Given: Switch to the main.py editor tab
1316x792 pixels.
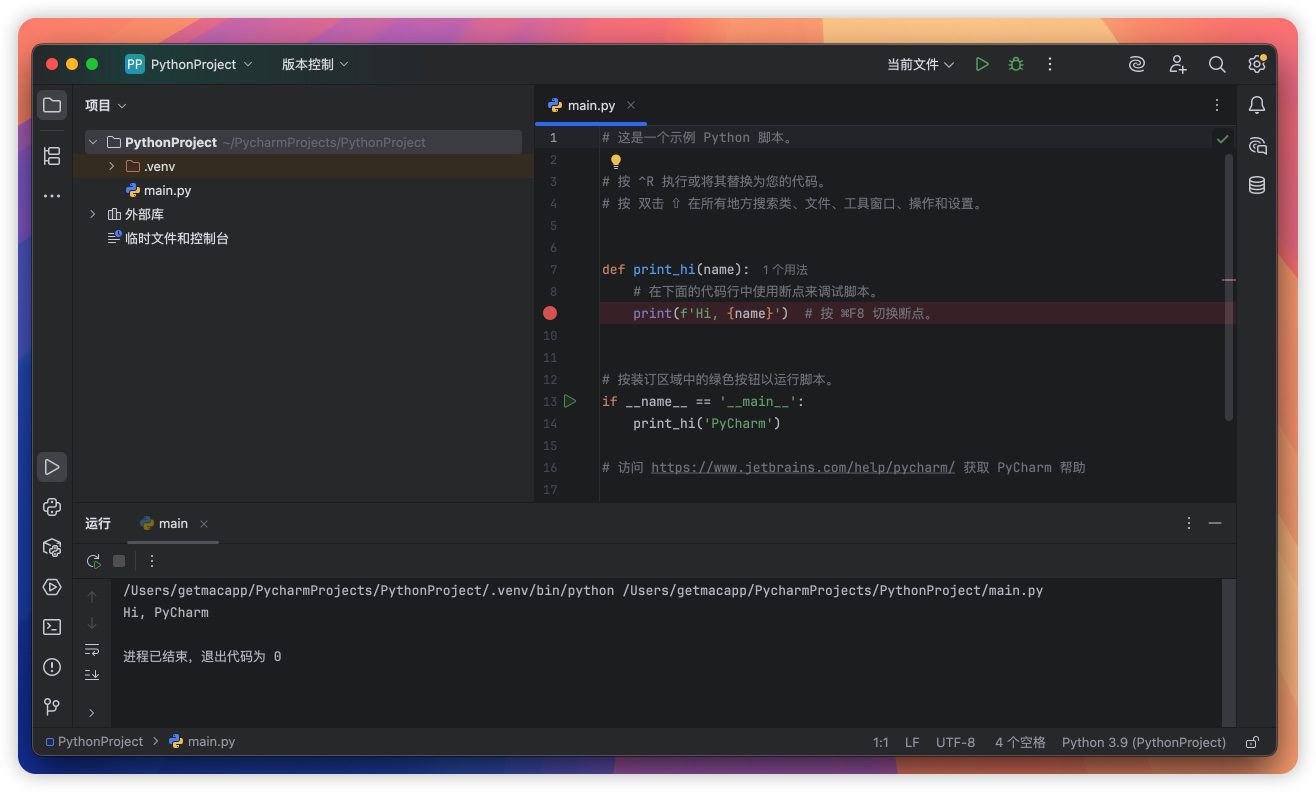Looking at the screenshot, I should pyautogui.click(x=590, y=105).
